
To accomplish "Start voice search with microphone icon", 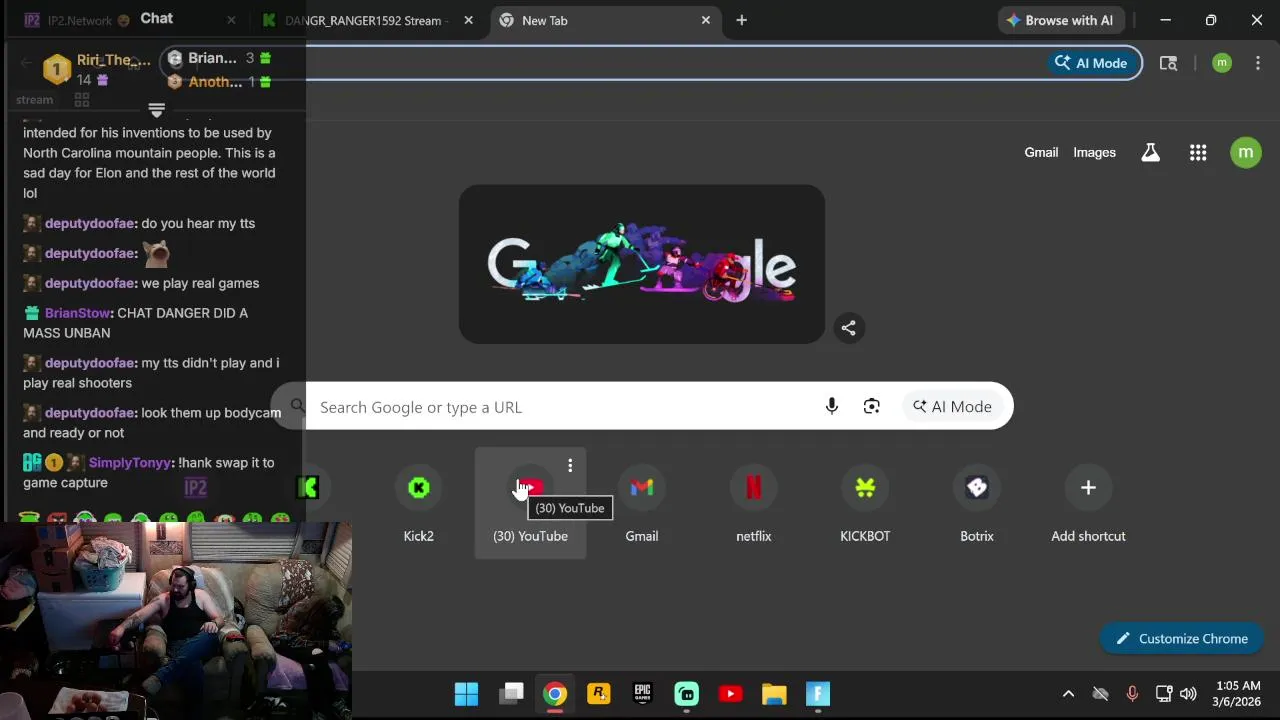I will coord(831,406).
